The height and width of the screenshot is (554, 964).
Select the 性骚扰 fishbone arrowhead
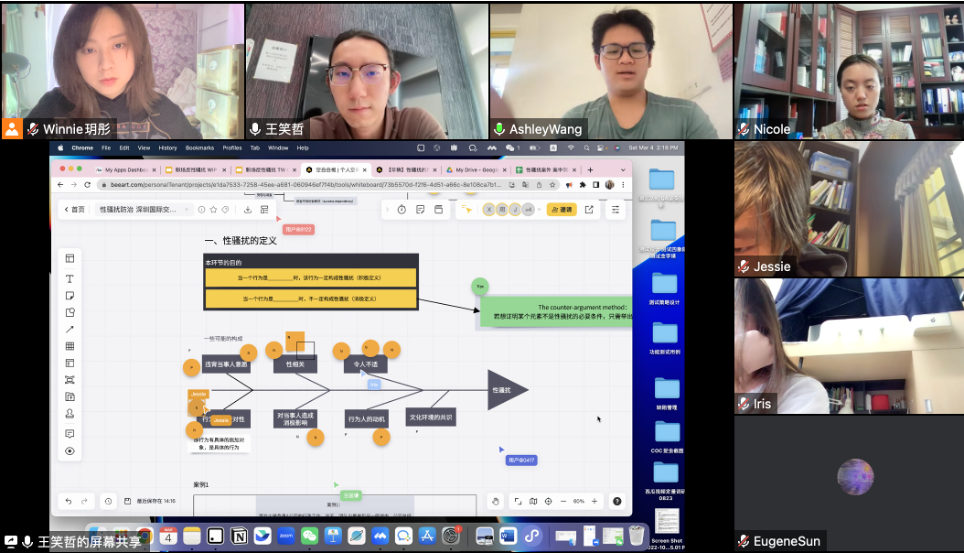click(507, 390)
